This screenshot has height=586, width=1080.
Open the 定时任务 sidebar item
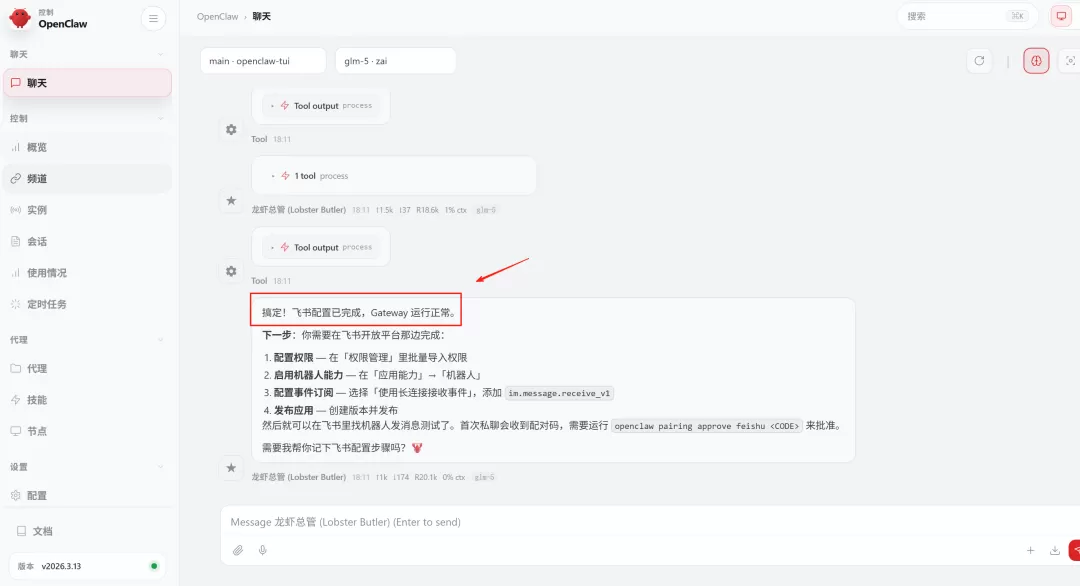coord(87,304)
